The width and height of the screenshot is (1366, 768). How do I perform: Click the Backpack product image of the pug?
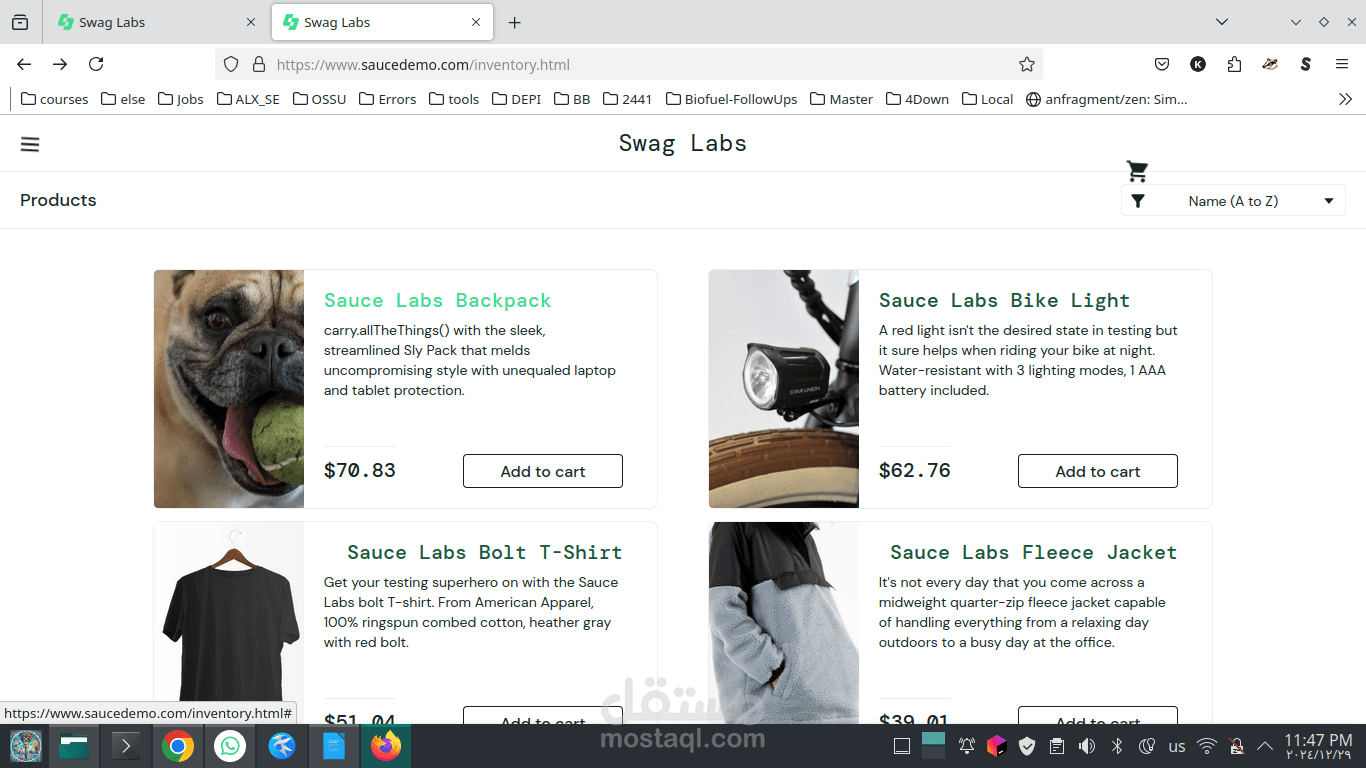click(229, 389)
